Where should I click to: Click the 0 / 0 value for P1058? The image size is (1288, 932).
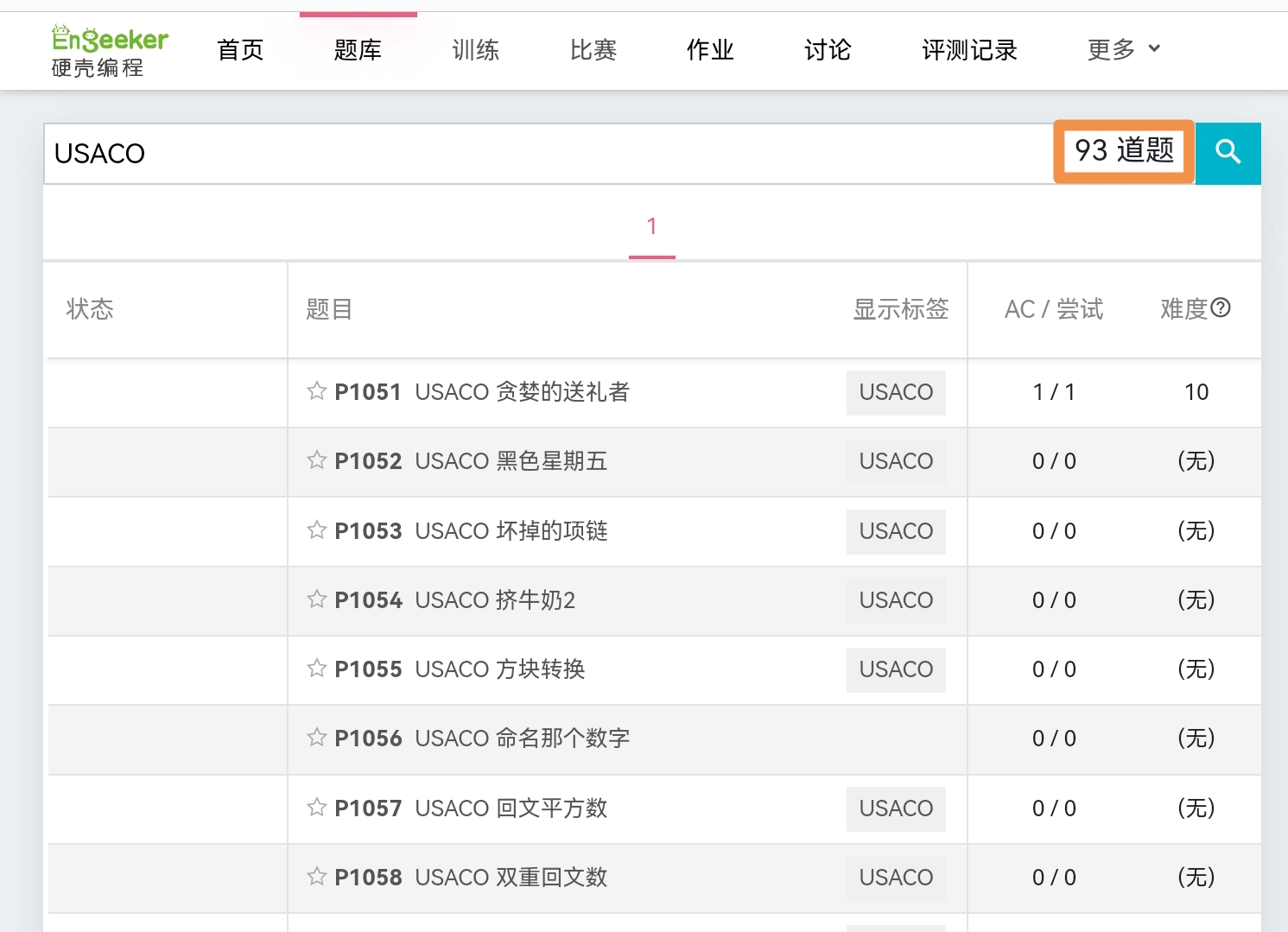1054,878
